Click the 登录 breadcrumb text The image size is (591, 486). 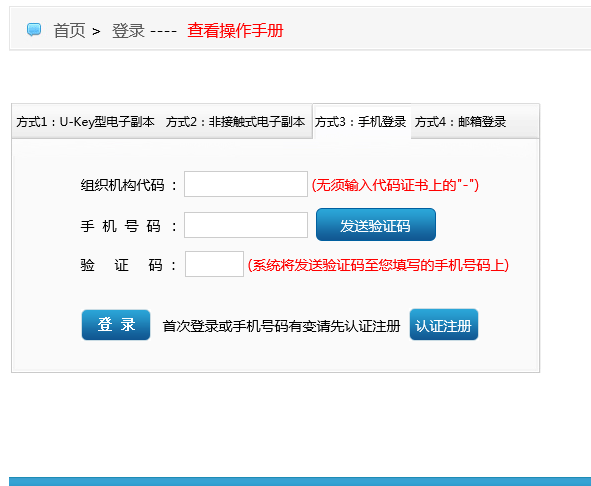pos(128,31)
